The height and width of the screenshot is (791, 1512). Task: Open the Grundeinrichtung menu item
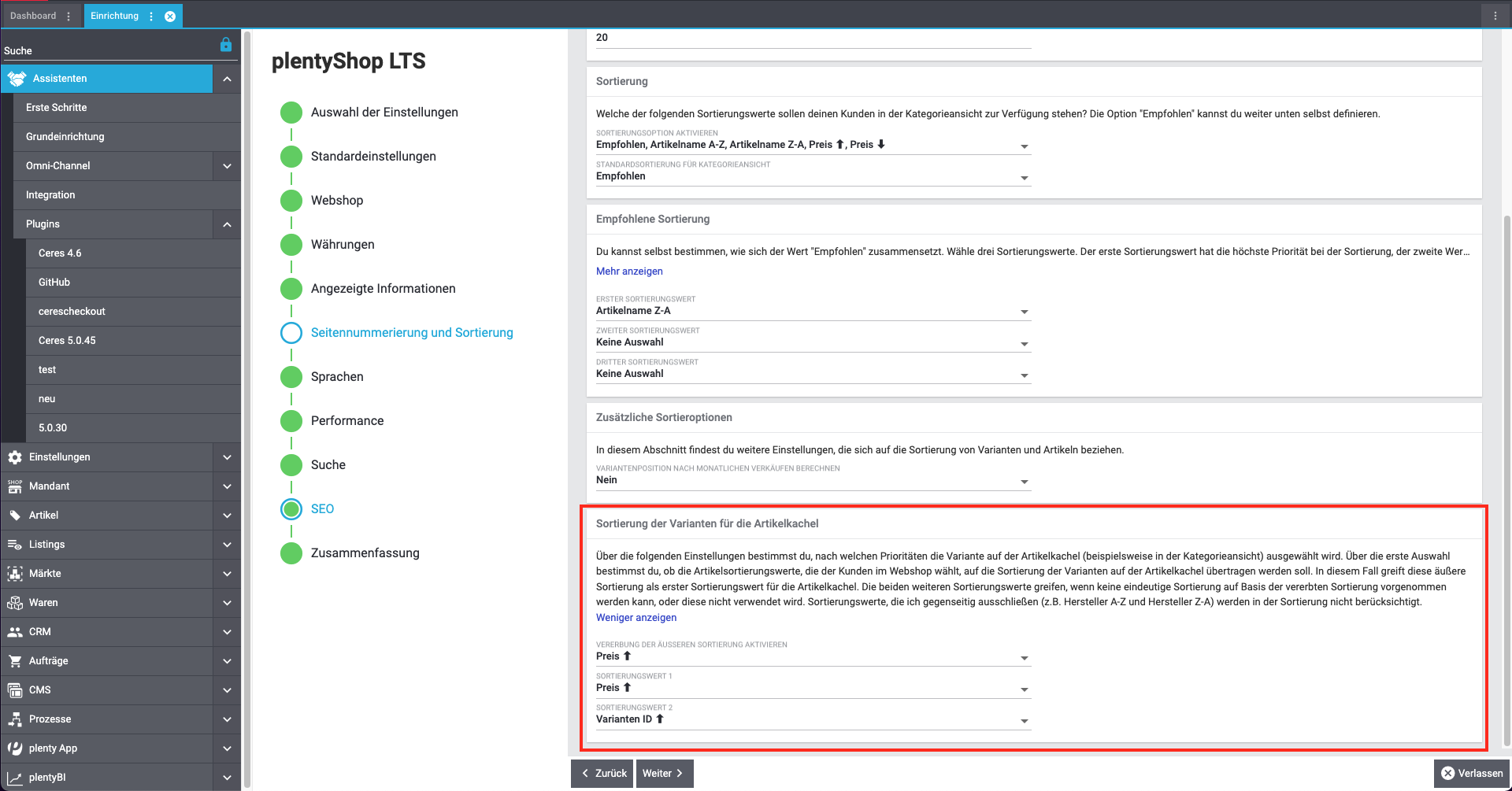(65, 137)
